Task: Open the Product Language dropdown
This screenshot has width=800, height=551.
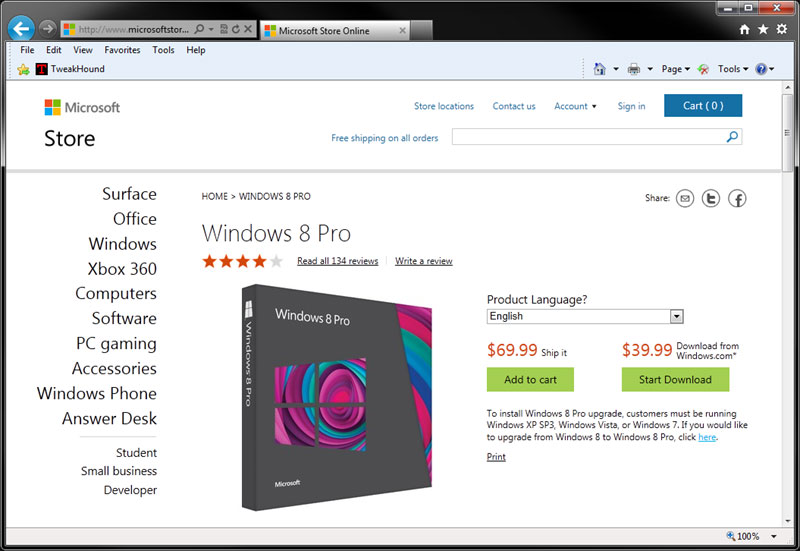Action: (585, 316)
